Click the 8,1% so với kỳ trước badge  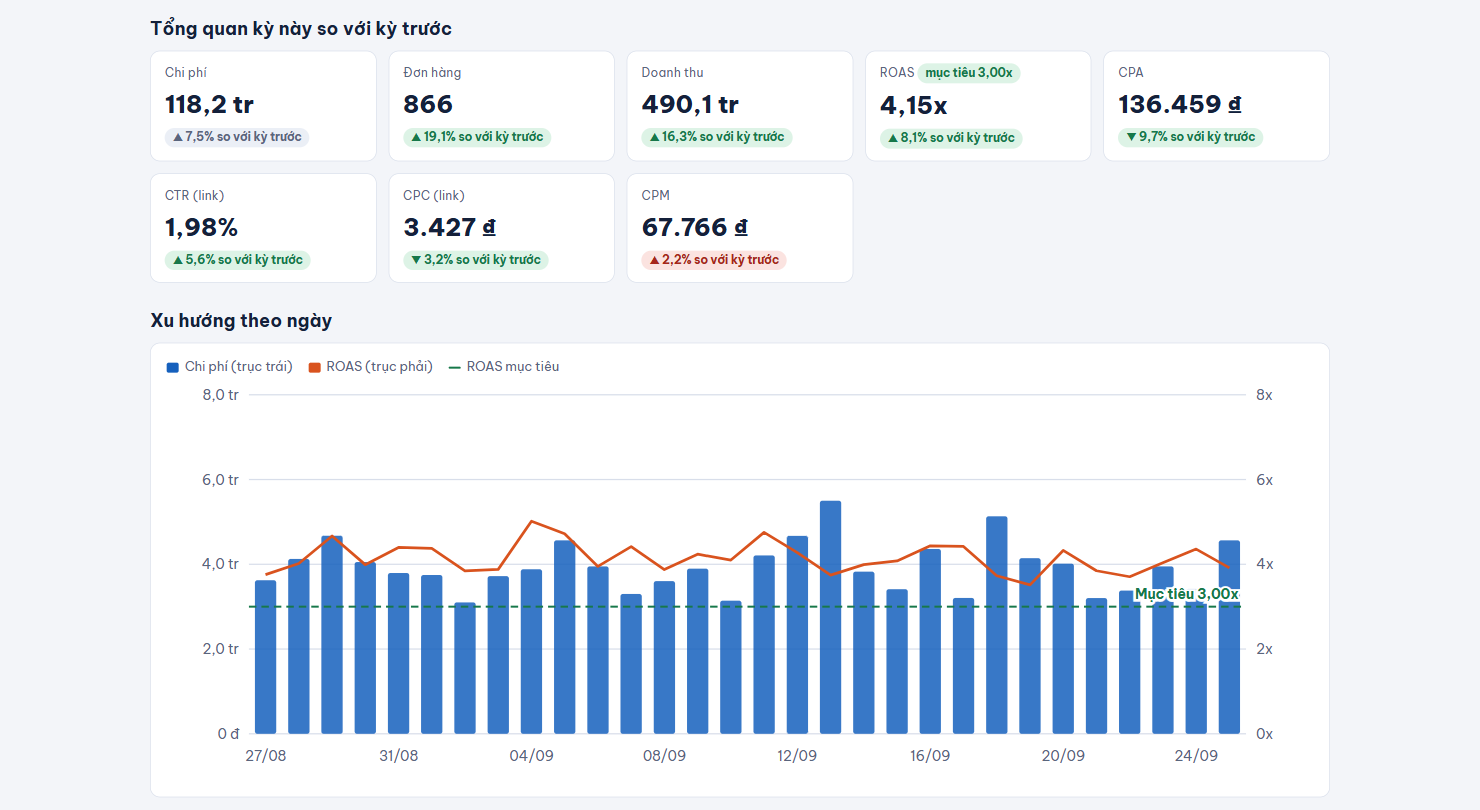[951, 138]
